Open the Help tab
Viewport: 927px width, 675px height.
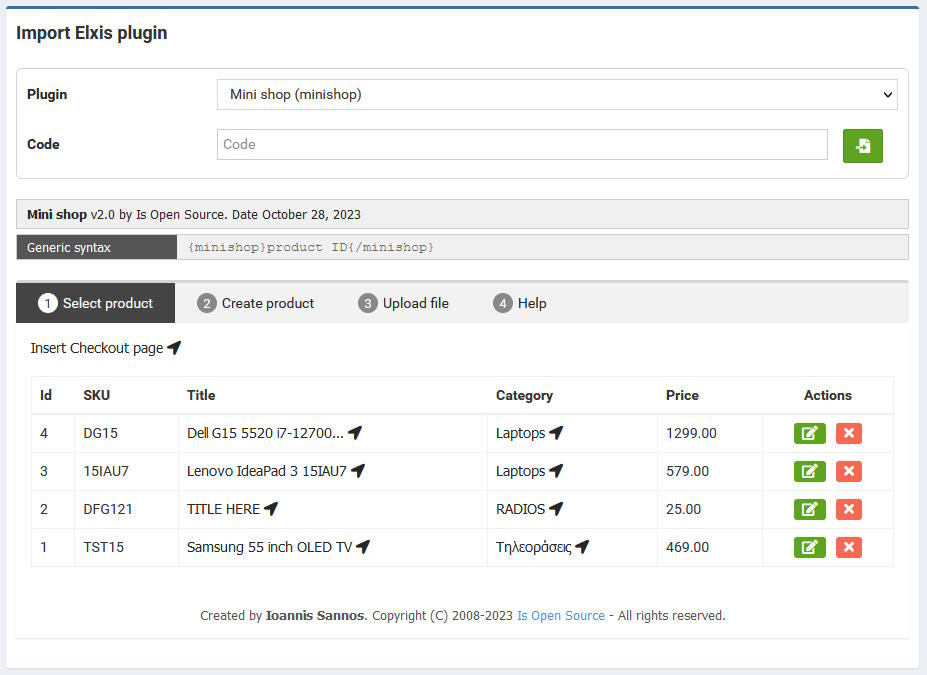pos(520,303)
